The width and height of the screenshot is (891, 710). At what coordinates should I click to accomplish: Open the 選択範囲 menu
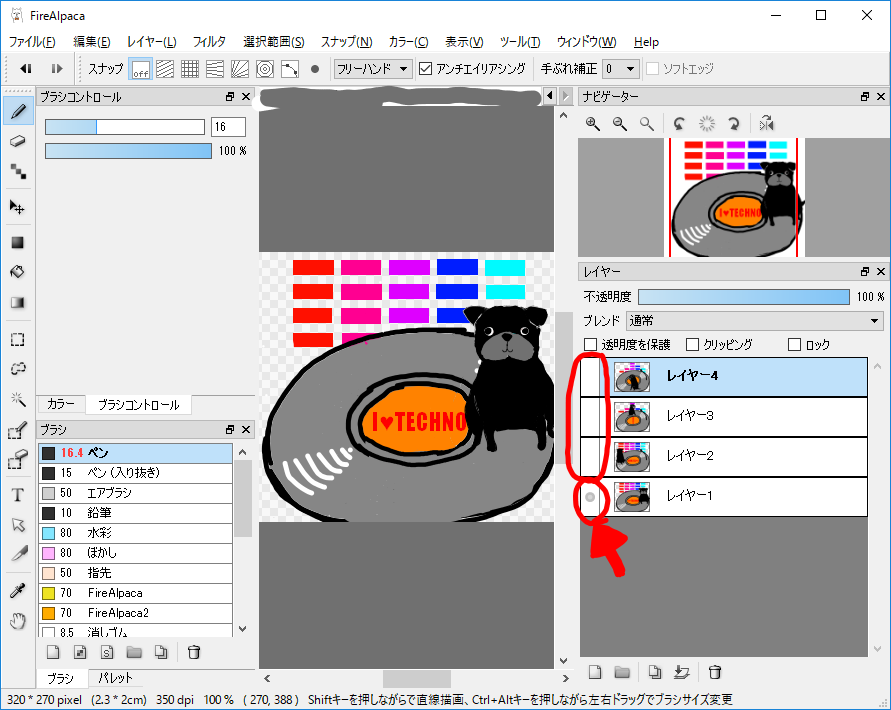(273, 41)
